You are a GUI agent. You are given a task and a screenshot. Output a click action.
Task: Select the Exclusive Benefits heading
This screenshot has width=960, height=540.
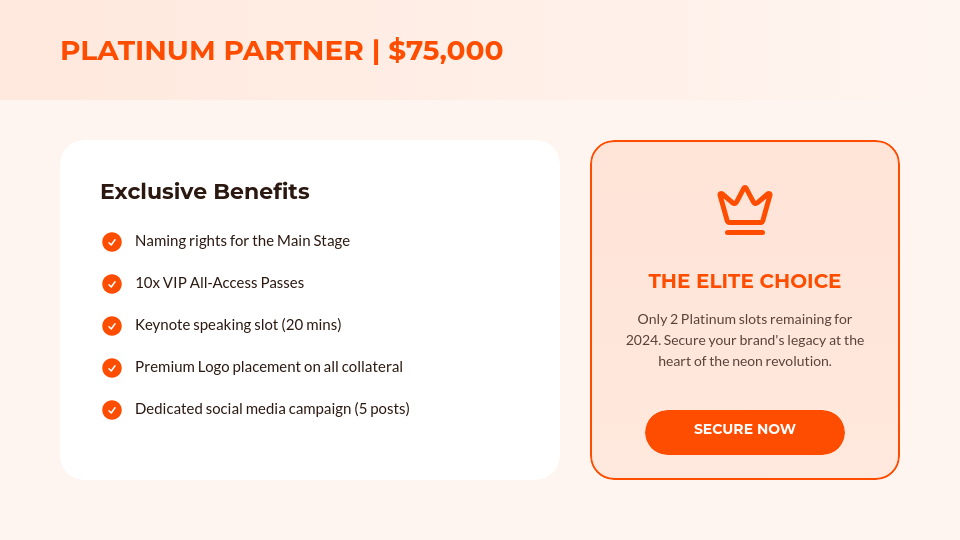(205, 191)
